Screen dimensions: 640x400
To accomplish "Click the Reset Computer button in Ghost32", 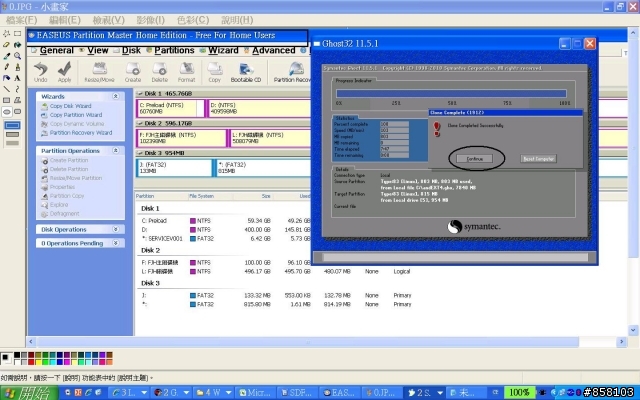I will click(538, 159).
